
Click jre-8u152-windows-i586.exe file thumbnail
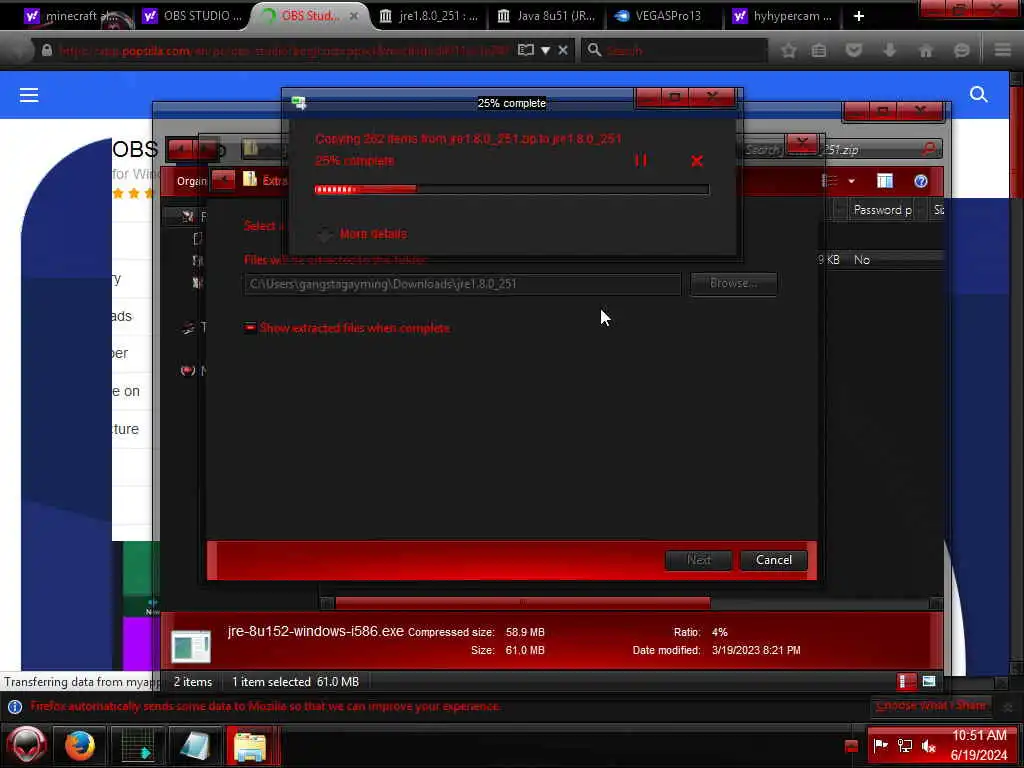(191, 646)
